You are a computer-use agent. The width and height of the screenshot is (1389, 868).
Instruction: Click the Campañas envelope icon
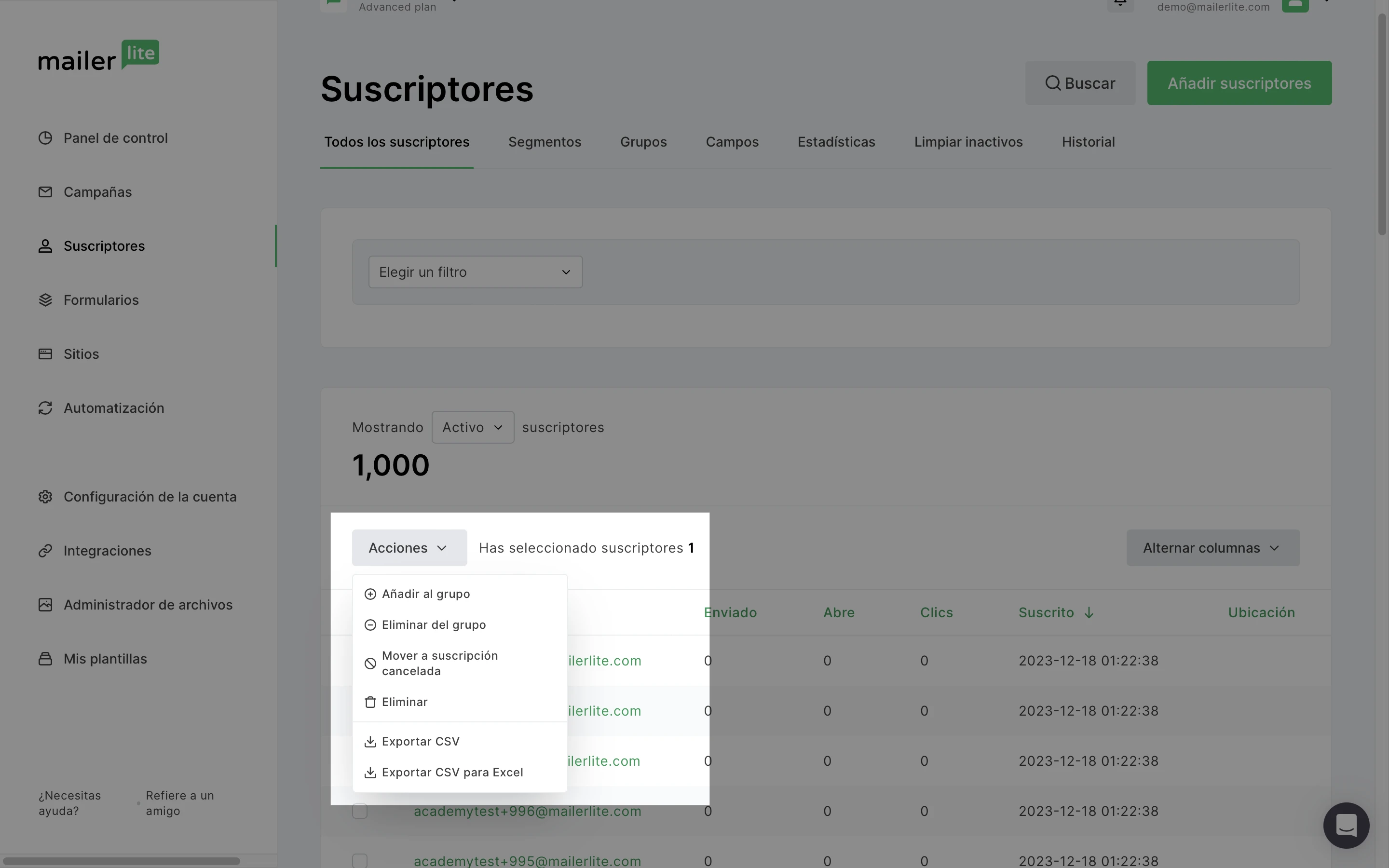(x=45, y=192)
